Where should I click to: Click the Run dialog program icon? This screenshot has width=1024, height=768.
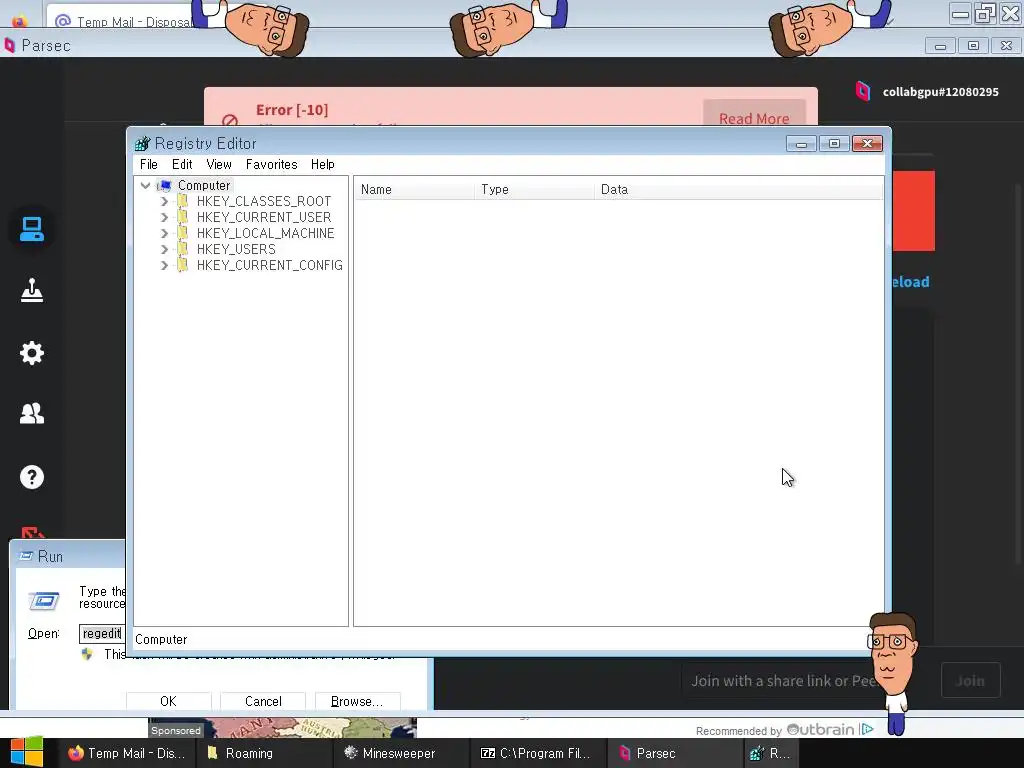point(44,600)
